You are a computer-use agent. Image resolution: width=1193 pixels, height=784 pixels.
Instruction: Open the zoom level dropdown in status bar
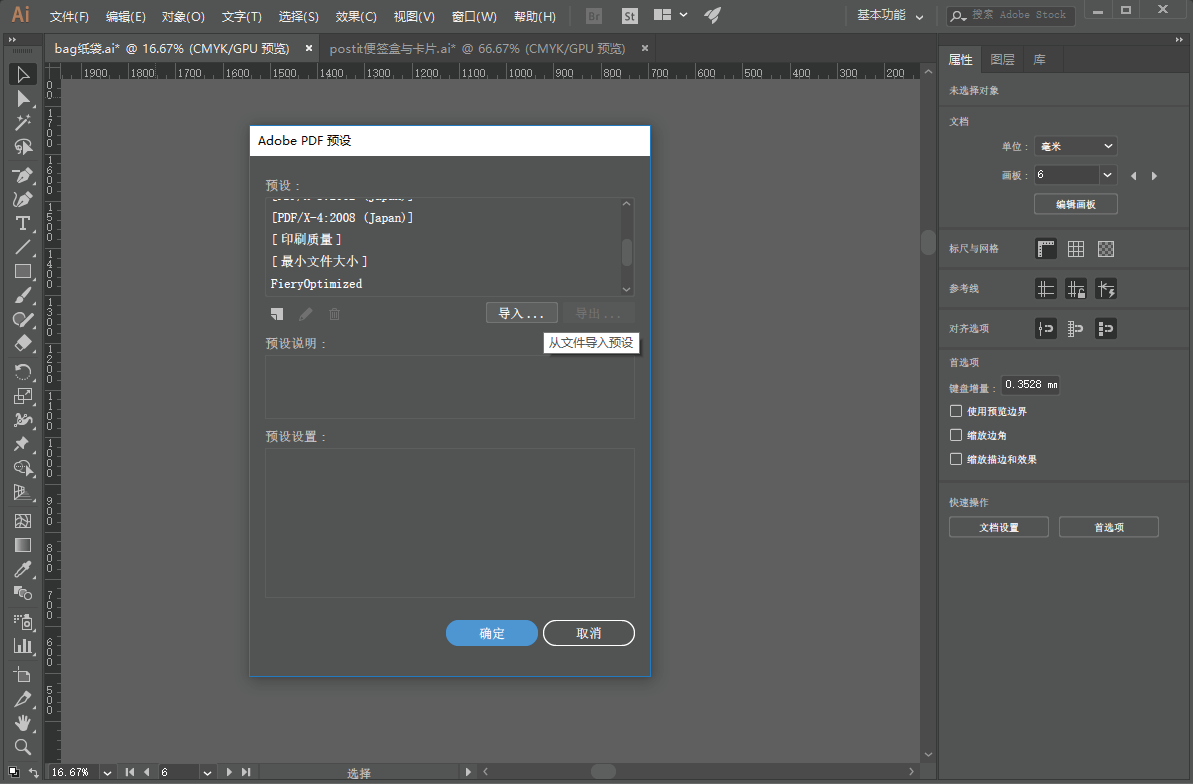point(107,773)
